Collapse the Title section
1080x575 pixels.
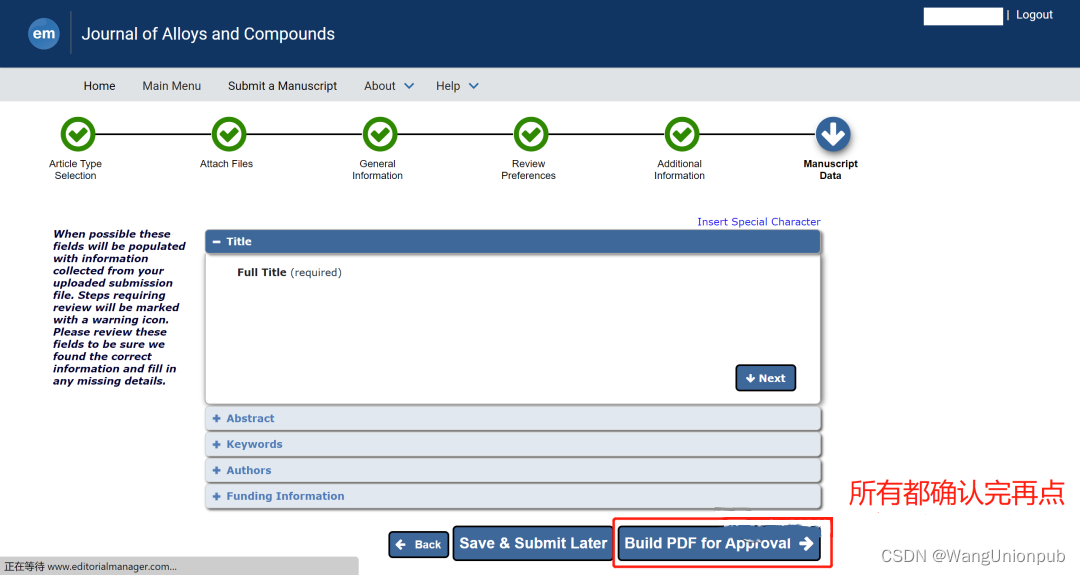512,242
